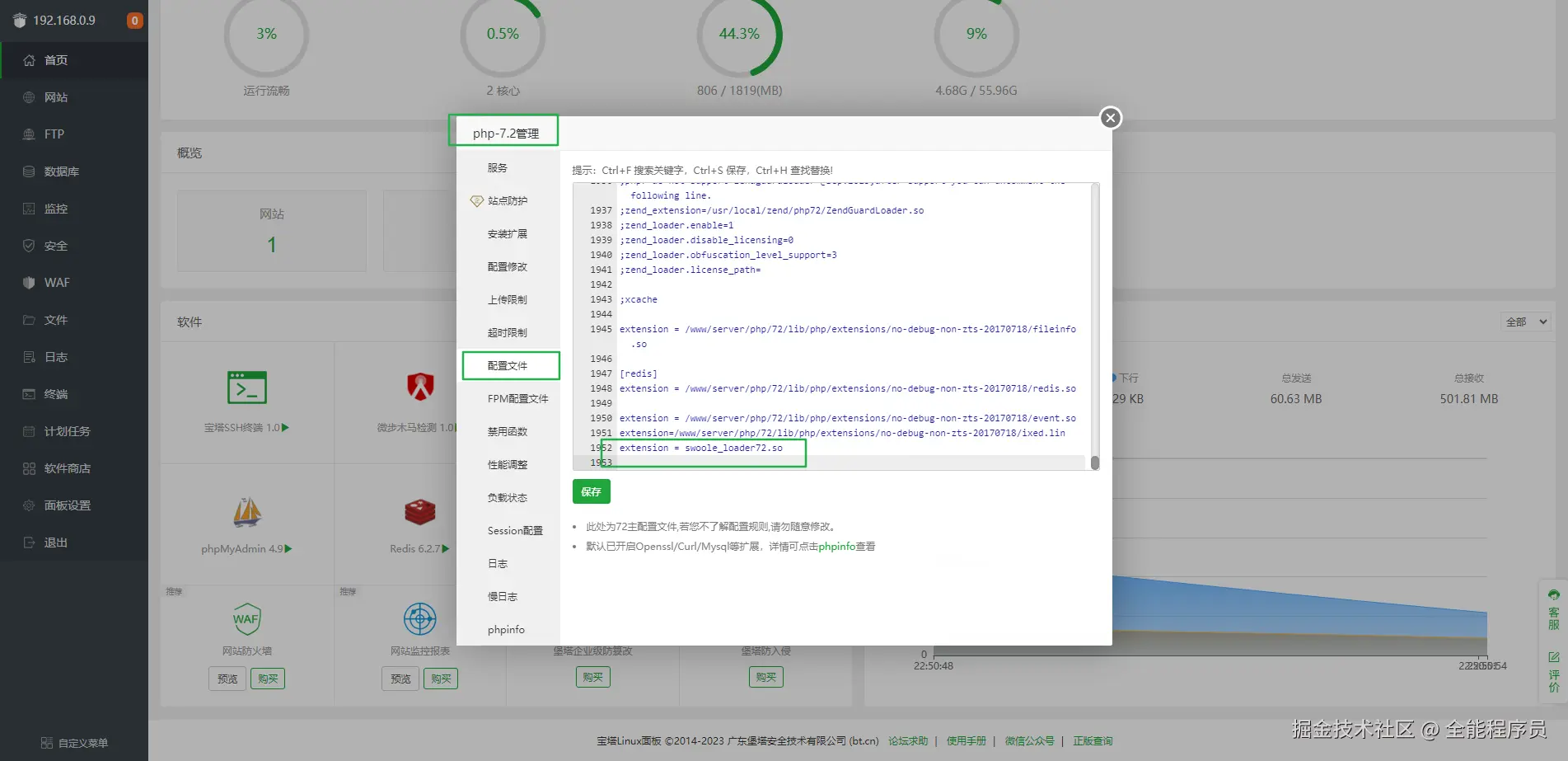
Task: Open the phpMyAdmin sailboat icon
Action: (x=247, y=512)
